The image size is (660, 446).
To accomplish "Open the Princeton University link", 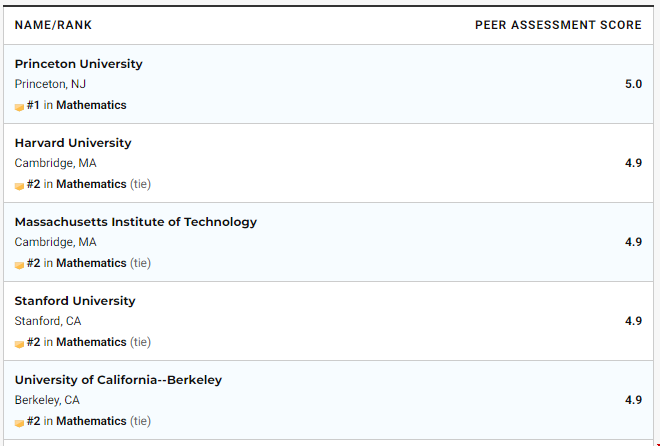I will pyautogui.click(x=79, y=64).
